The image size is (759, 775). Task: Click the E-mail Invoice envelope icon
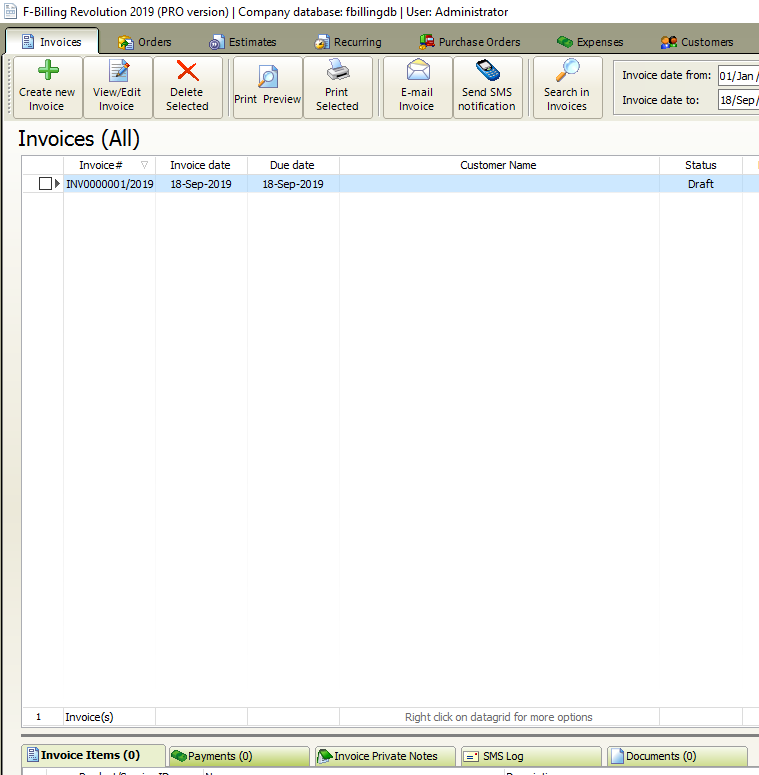417,72
